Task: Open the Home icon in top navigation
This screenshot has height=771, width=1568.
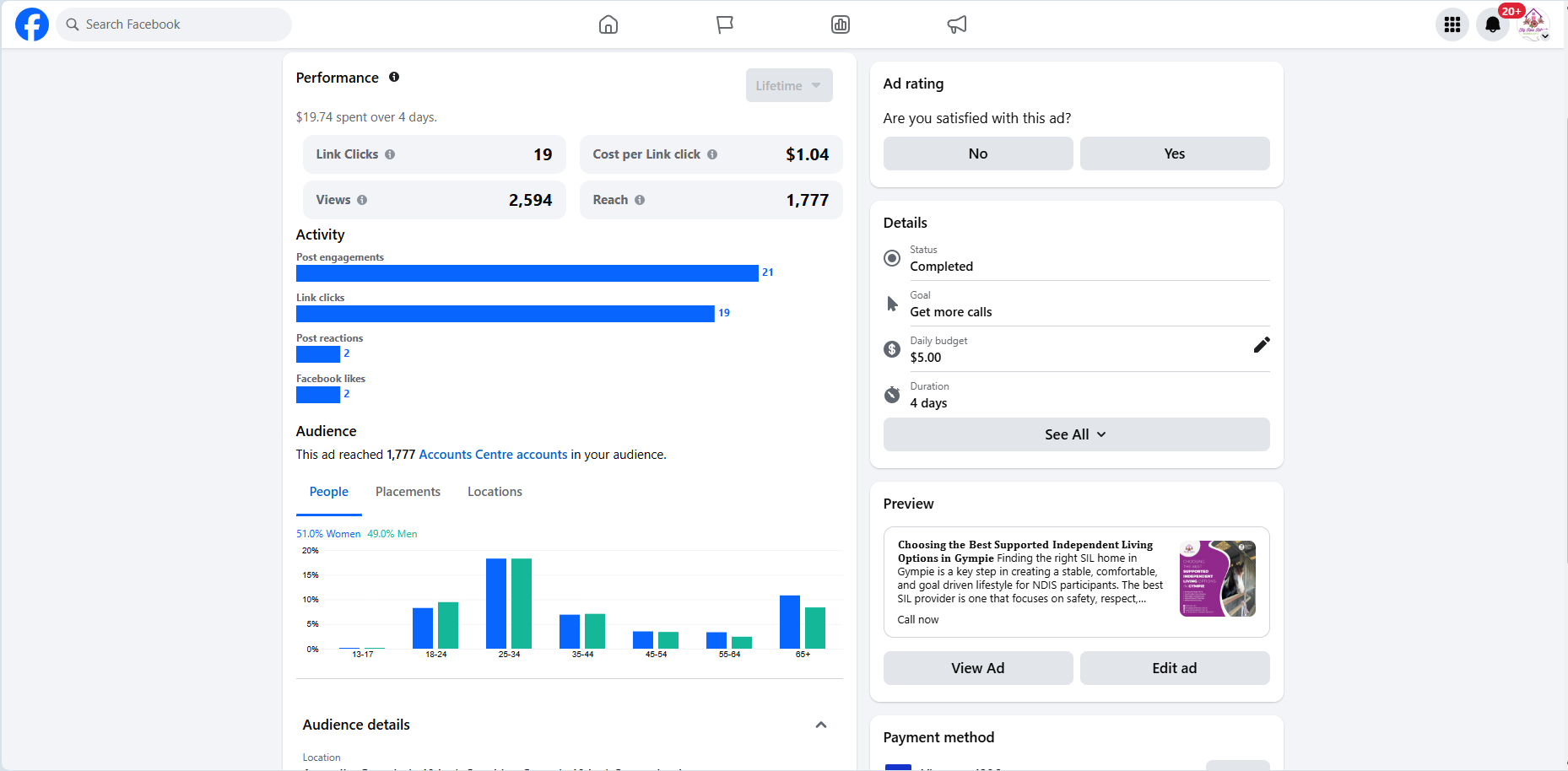Action: click(x=608, y=24)
